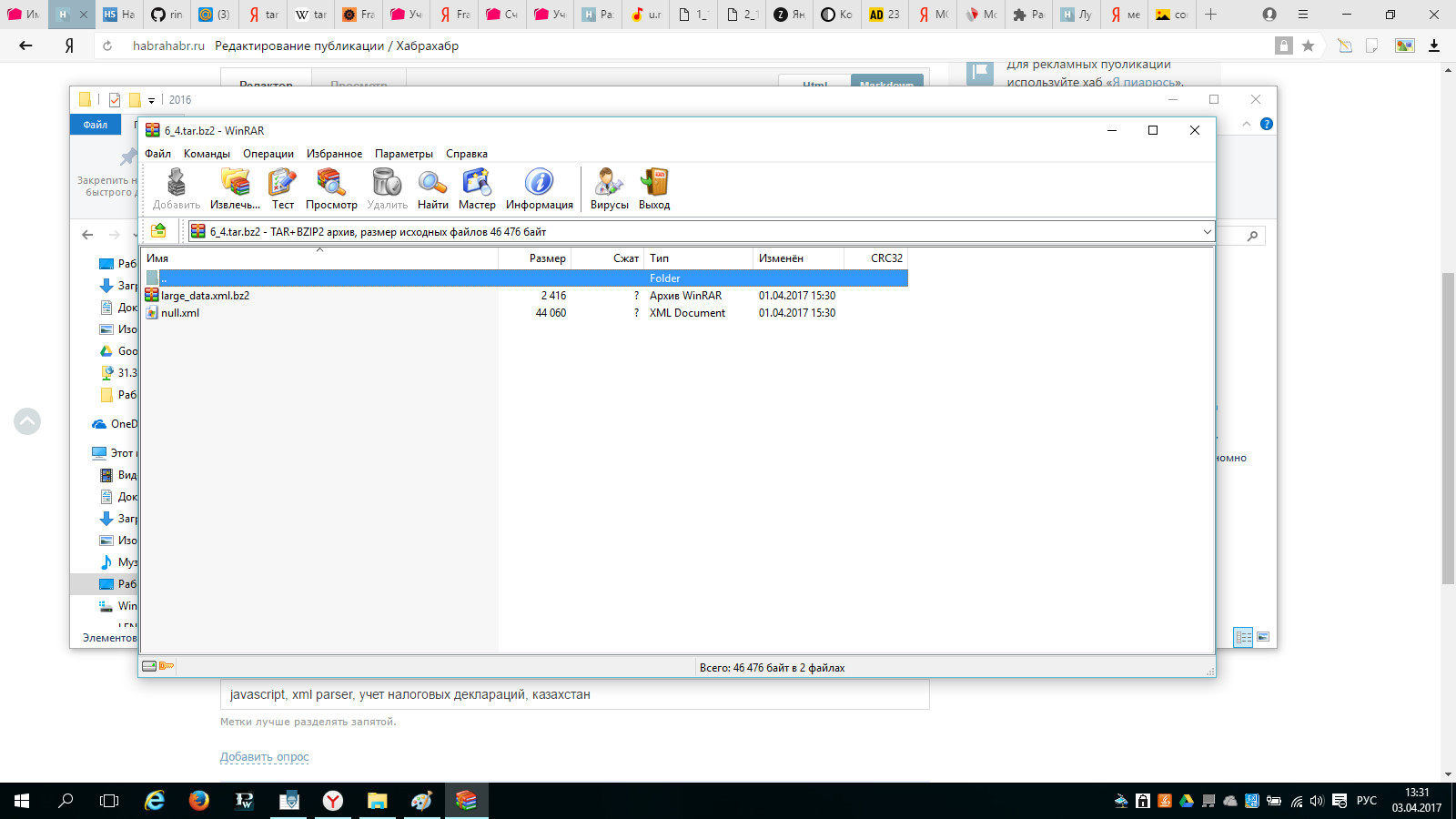The height and width of the screenshot is (819, 1456).
Task: Switch to the GitHub 'rin' browser tab
Action: pyautogui.click(x=167, y=15)
